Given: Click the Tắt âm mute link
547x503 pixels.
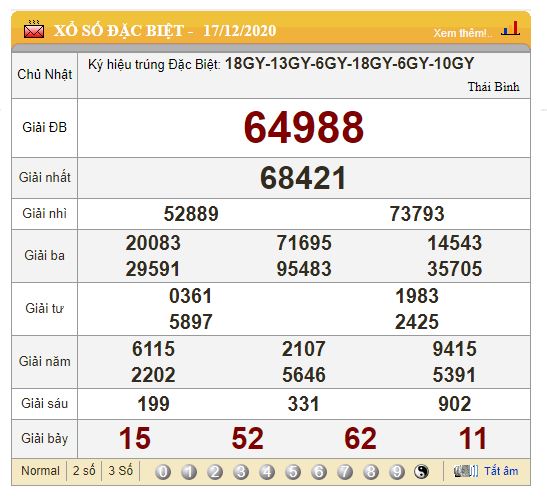Looking at the screenshot, I should pos(501,471).
